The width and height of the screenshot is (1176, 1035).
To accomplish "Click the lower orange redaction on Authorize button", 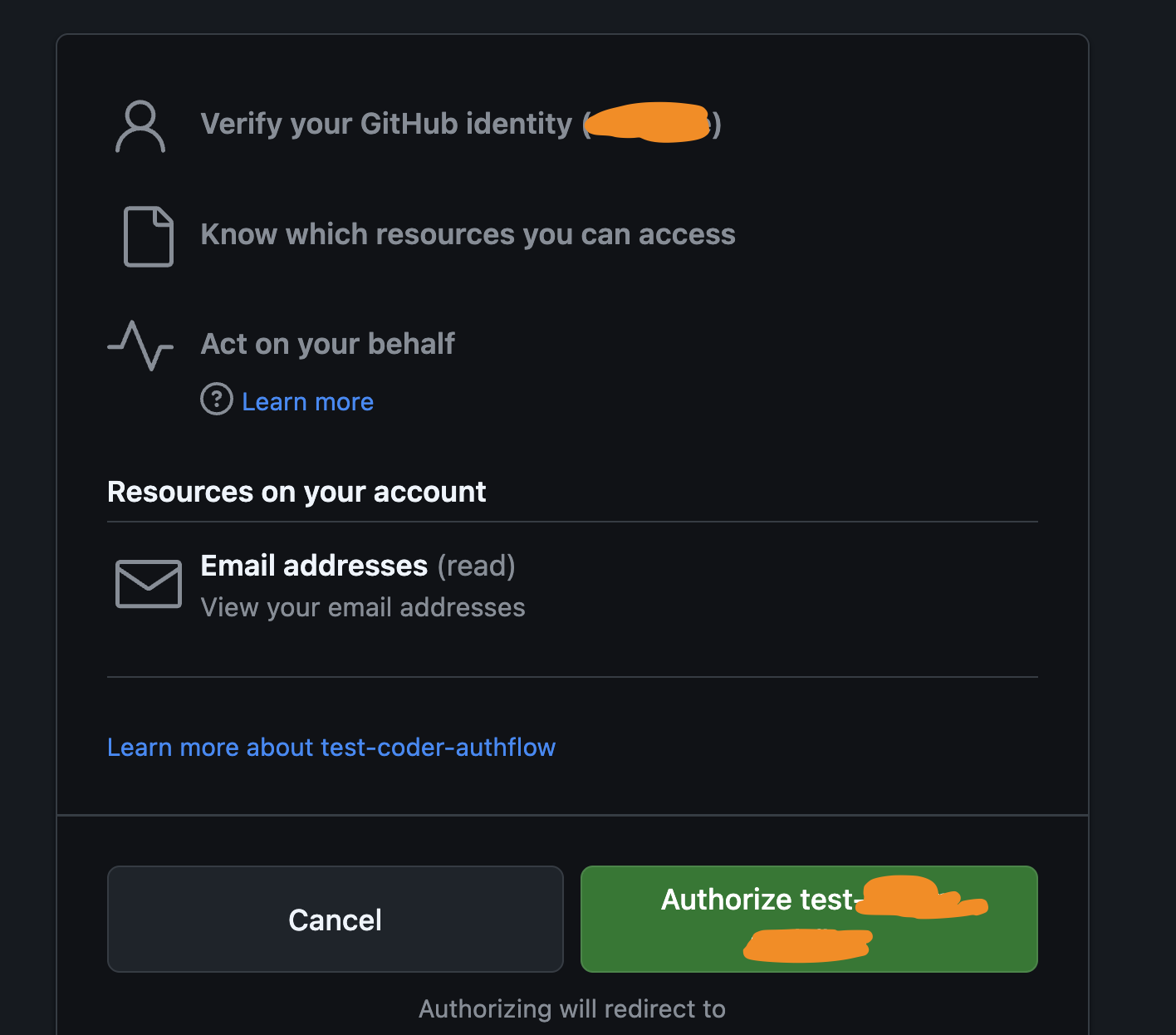I will pyautogui.click(x=807, y=944).
